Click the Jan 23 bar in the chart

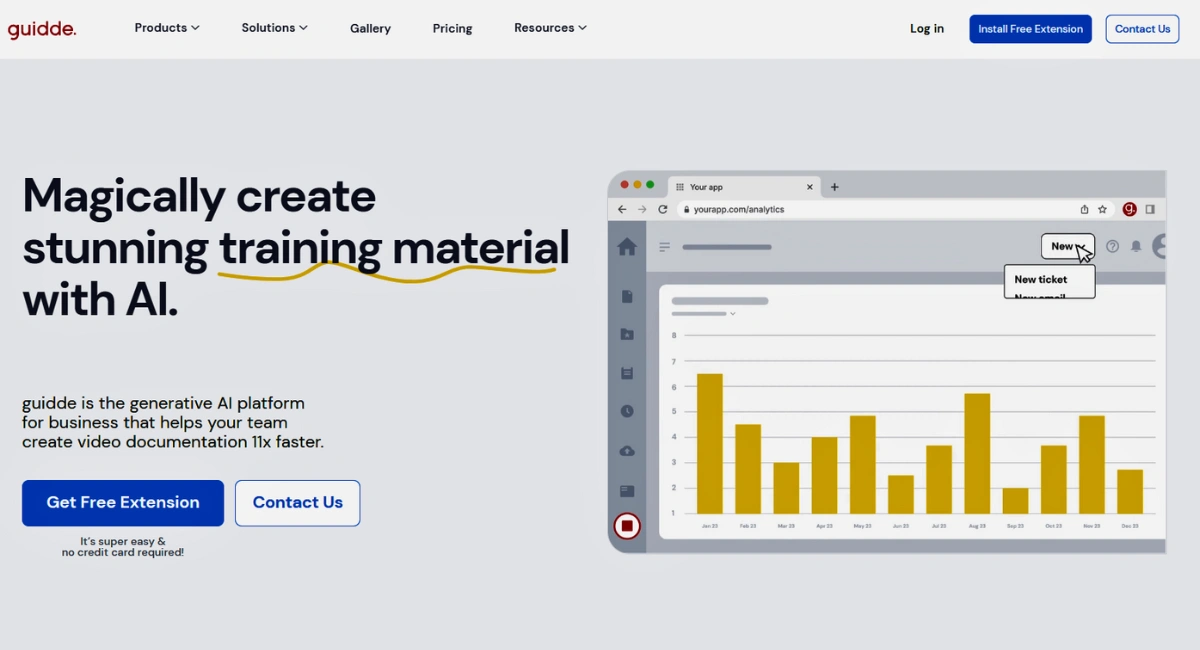click(x=710, y=444)
